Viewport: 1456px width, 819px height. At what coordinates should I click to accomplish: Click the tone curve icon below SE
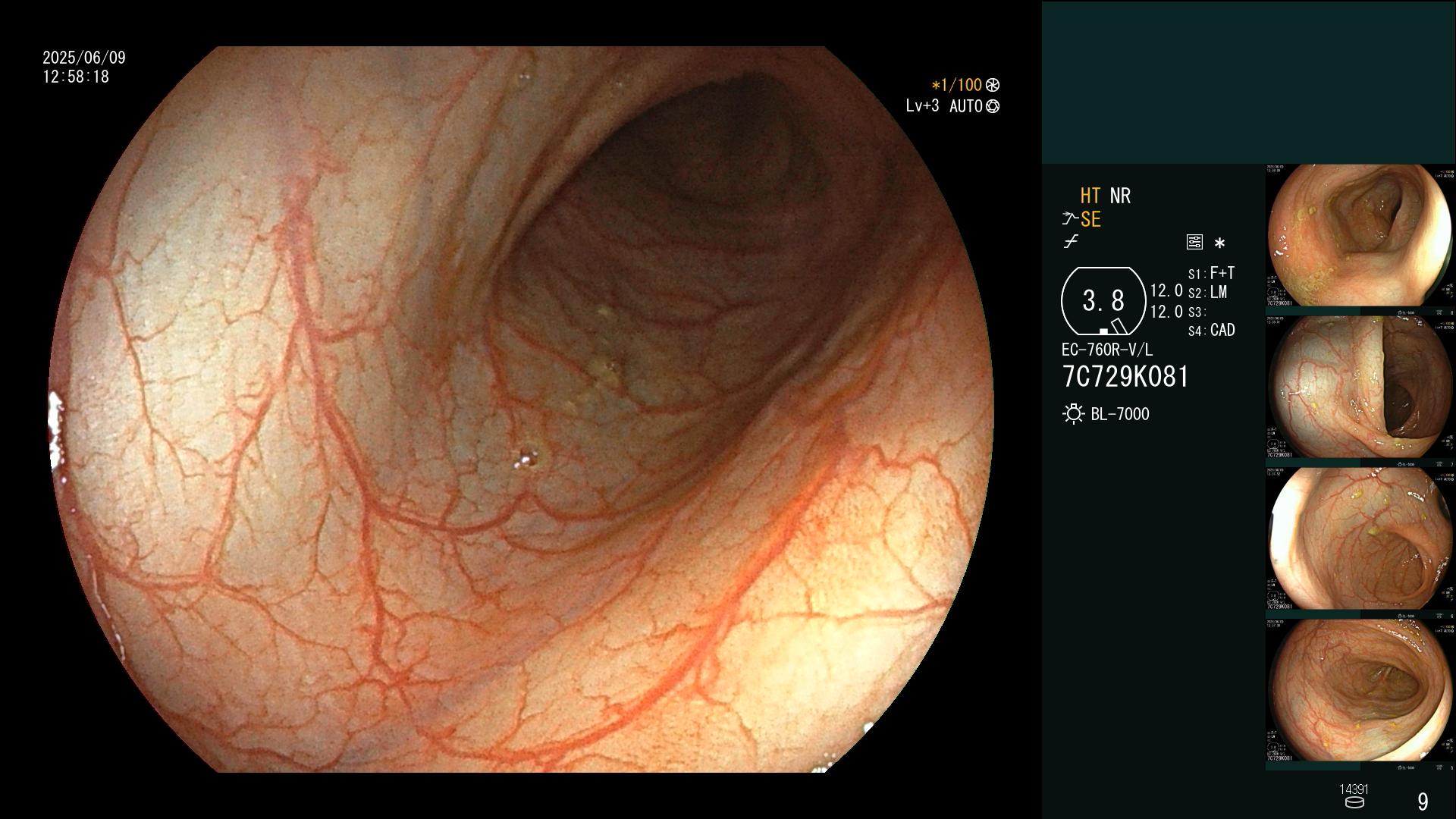[1071, 242]
